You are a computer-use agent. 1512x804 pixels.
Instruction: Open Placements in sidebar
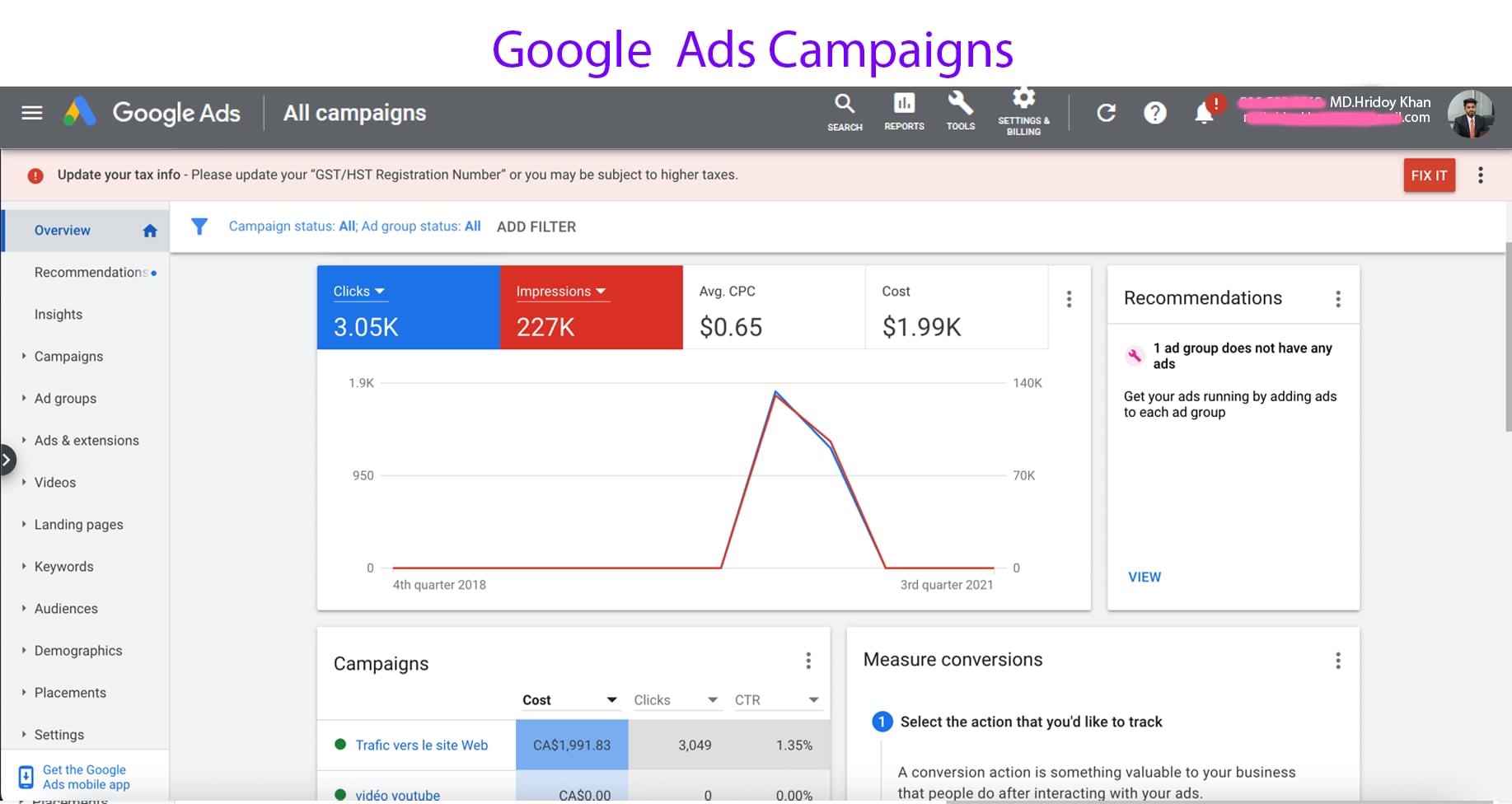click(70, 693)
